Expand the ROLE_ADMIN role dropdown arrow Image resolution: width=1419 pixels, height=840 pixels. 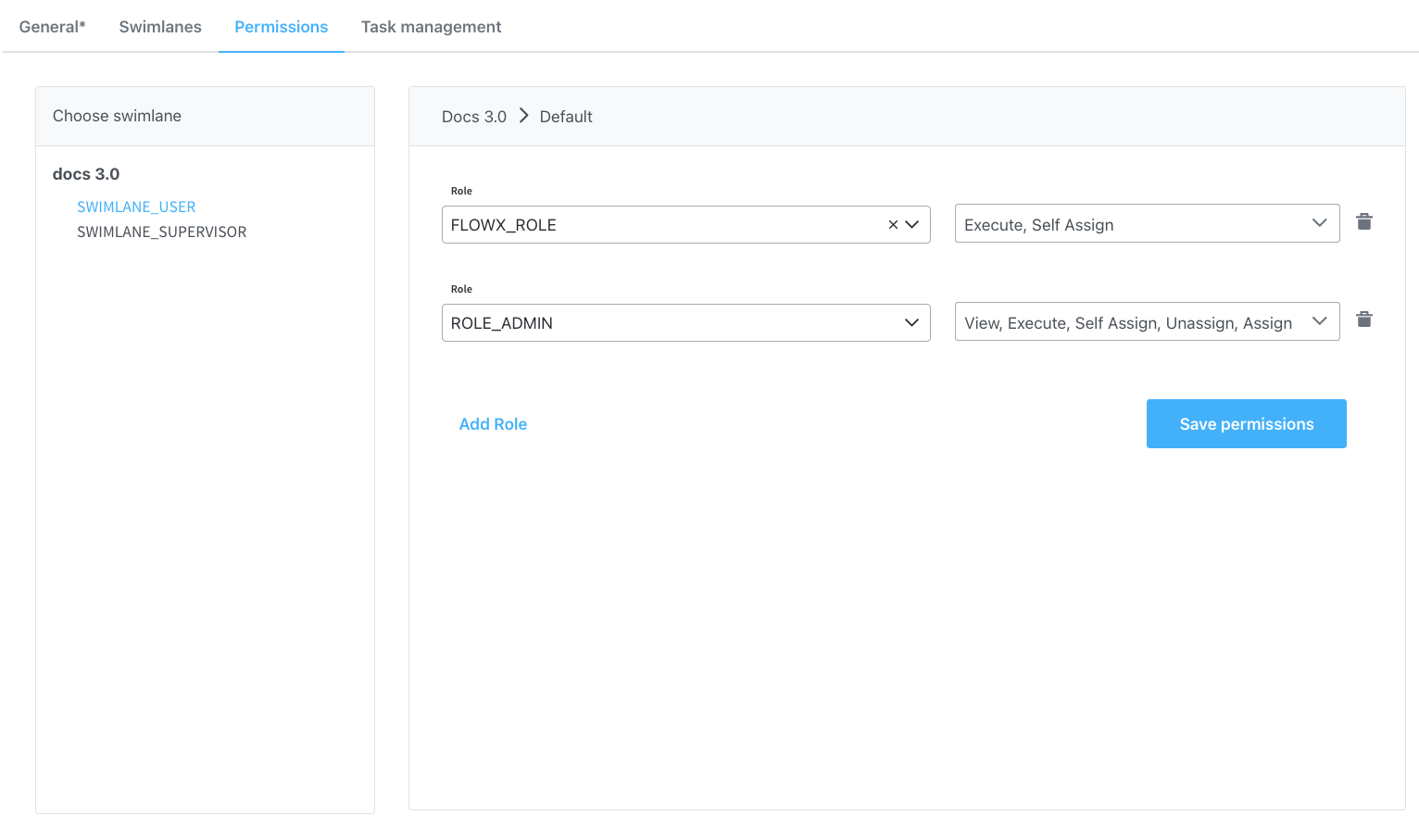coord(912,322)
